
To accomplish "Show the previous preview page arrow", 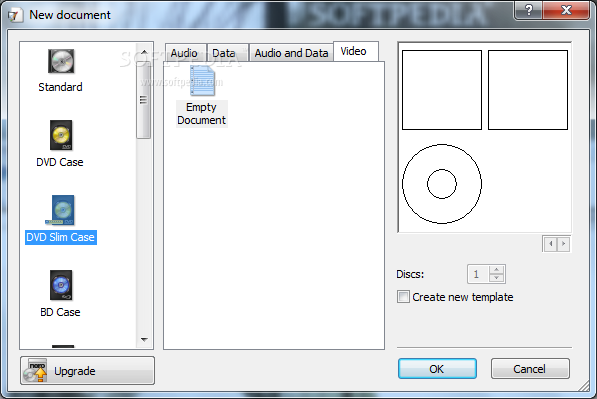I will pos(551,244).
